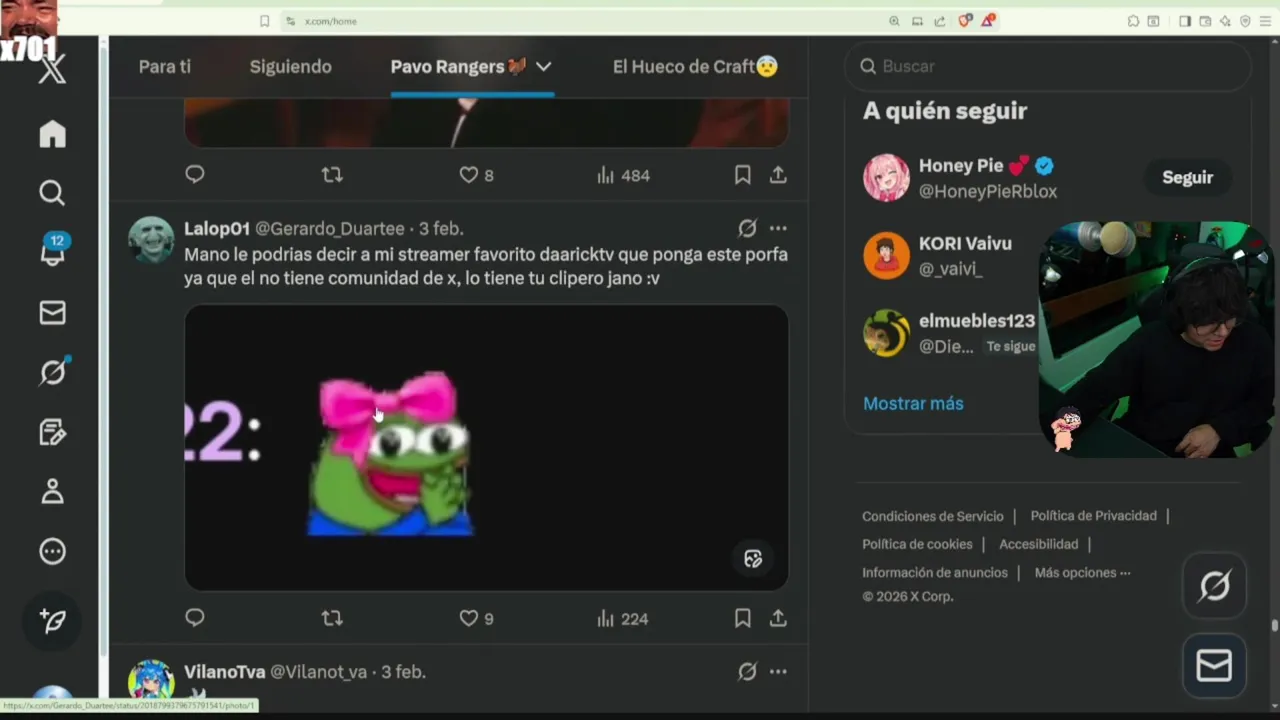Open the Pepe frog image in Lalop01's post
Image resolution: width=1280 pixels, height=720 pixels.
pos(486,447)
